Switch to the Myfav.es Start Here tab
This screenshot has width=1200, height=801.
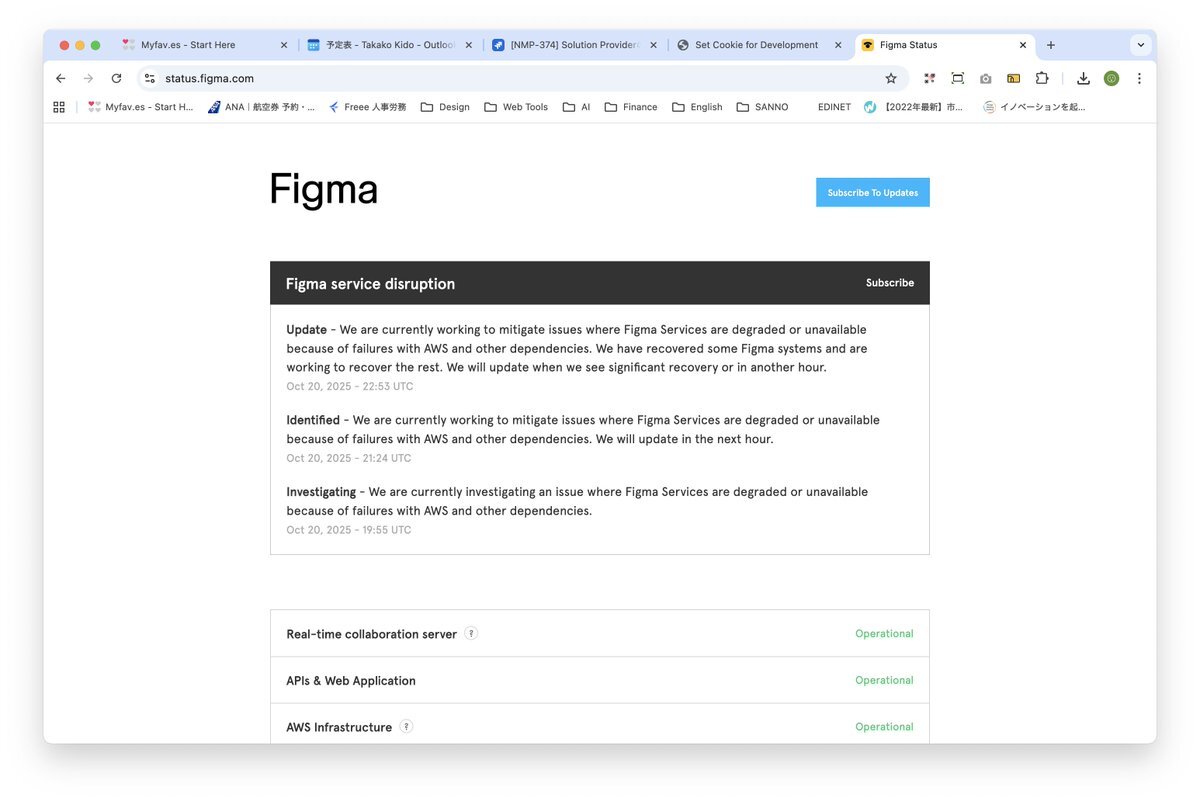pyautogui.click(x=188, y=45)
